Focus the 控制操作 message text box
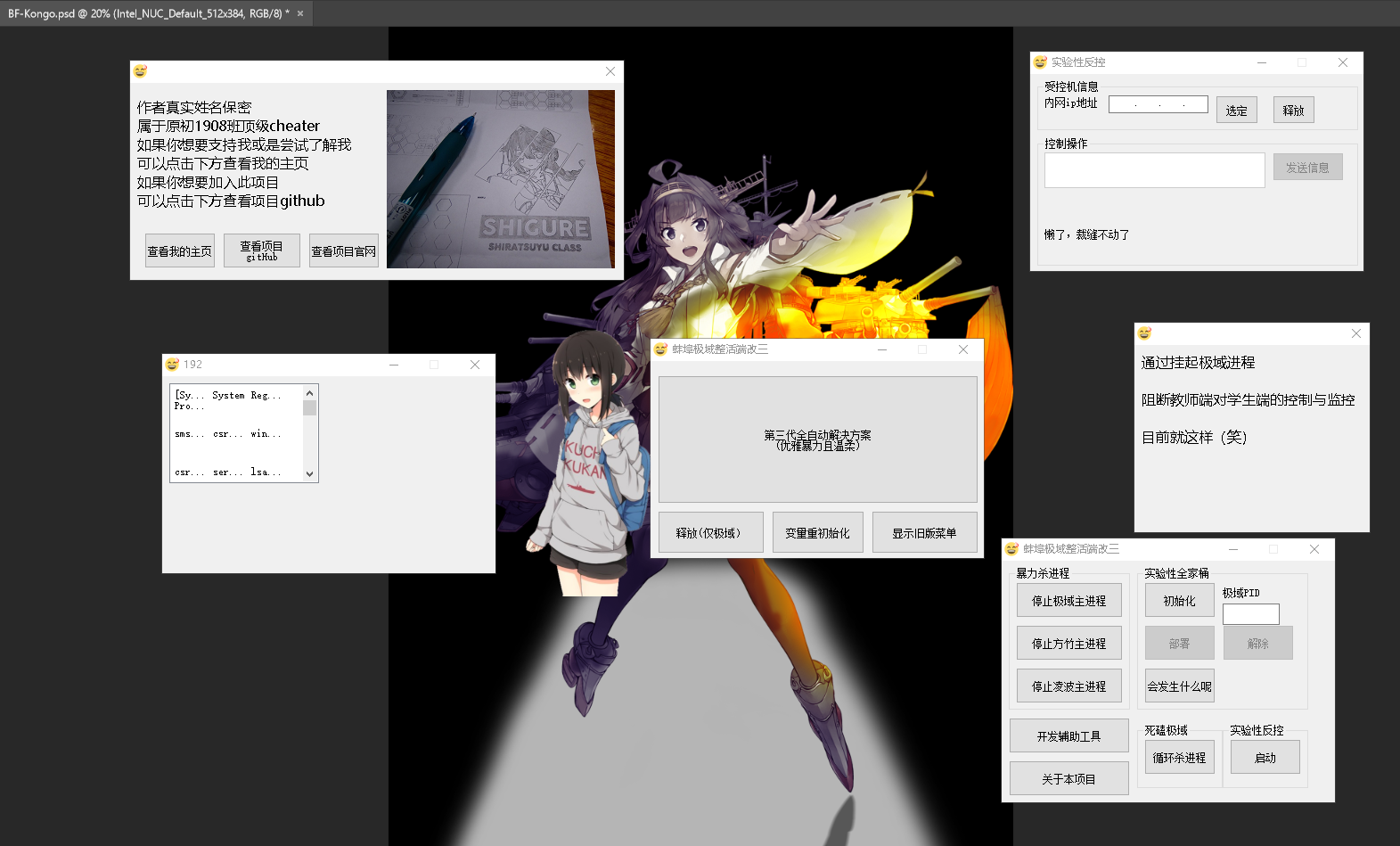Image resolution: width=1400 pixels, height=846 pixels. tap(1155, 170)
